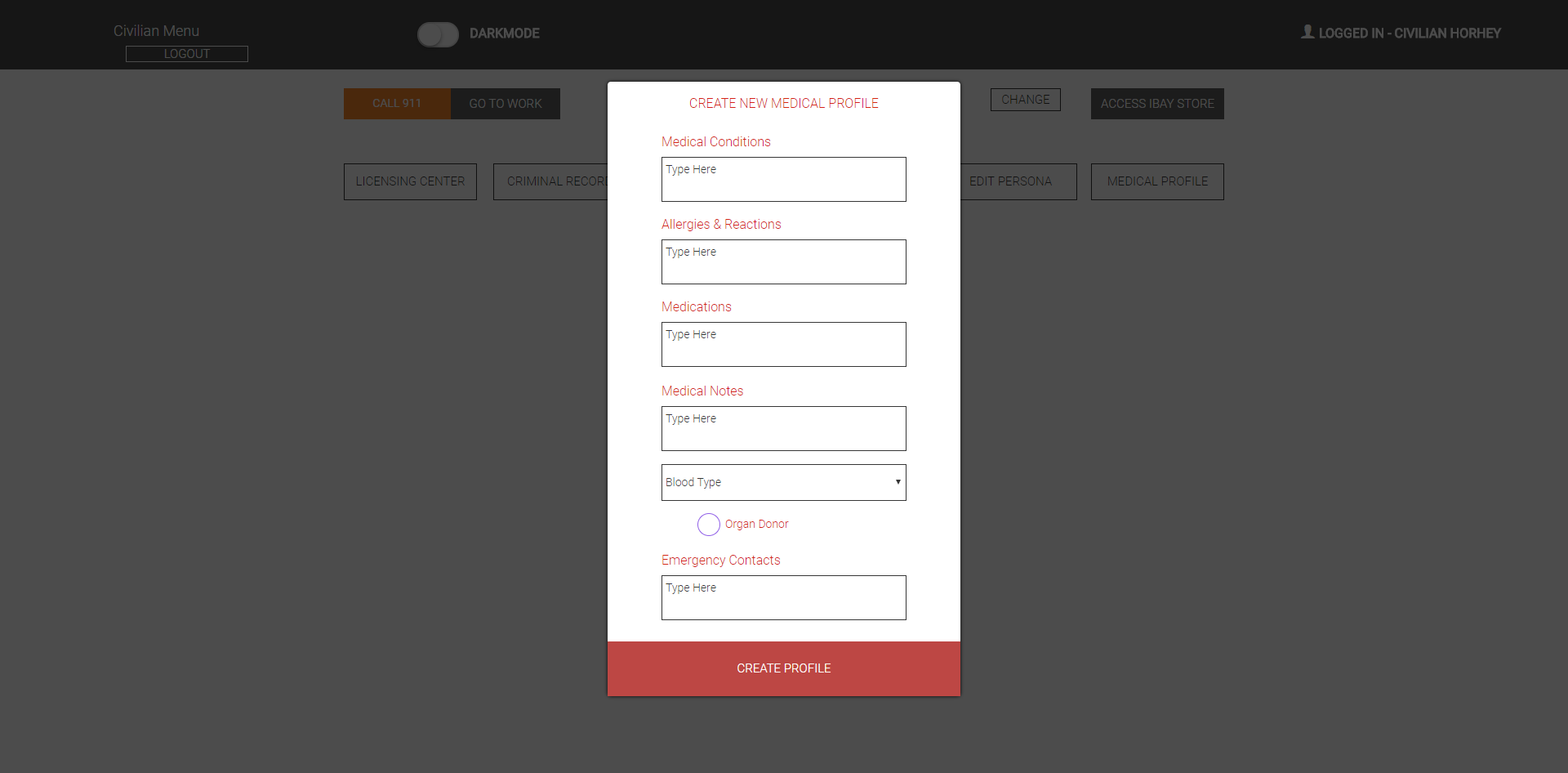This screenshot has height=773, width=1568.
Task: Select the Medical Notes input box
Action: tap(783, 428)
